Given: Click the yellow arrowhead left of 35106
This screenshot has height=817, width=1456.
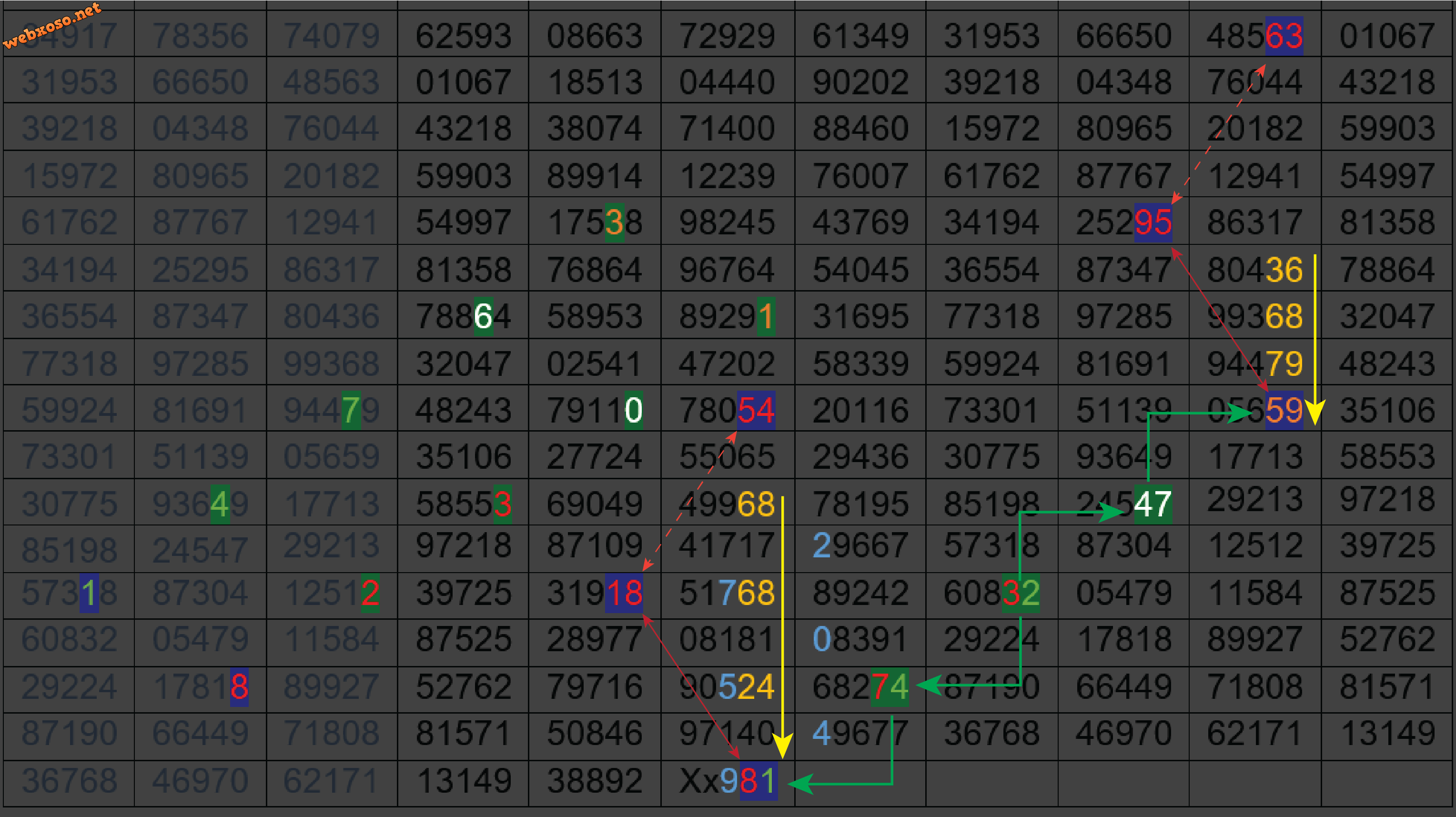Looking at the screenshot, I should pyautogui.click(x=1315, y=414).
